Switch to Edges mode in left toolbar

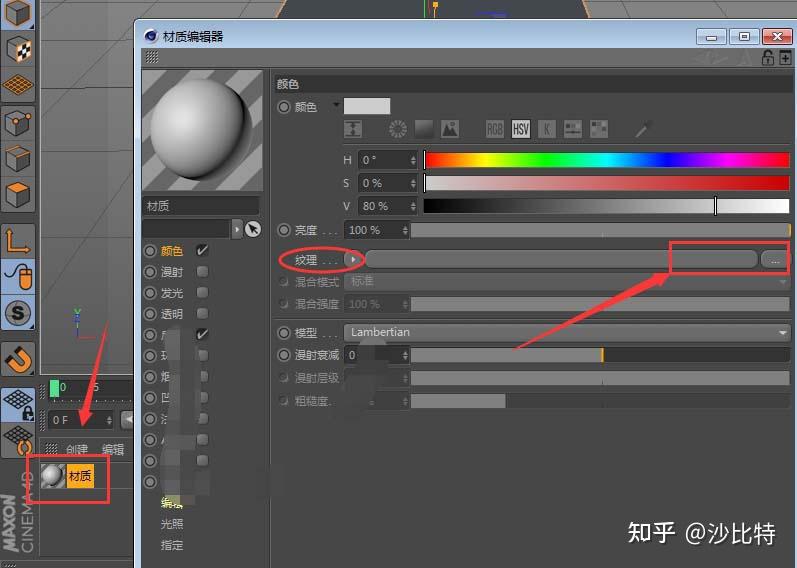click(x=18, y=158)
